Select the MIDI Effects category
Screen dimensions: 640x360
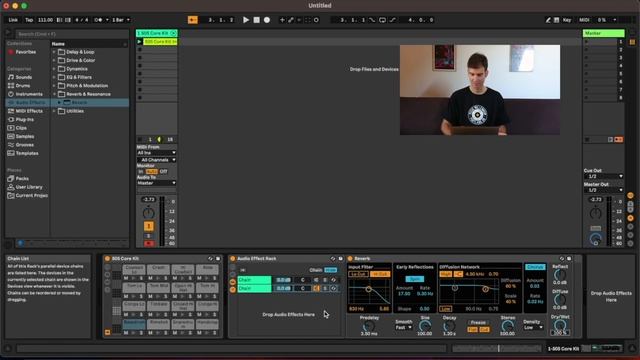29,111
